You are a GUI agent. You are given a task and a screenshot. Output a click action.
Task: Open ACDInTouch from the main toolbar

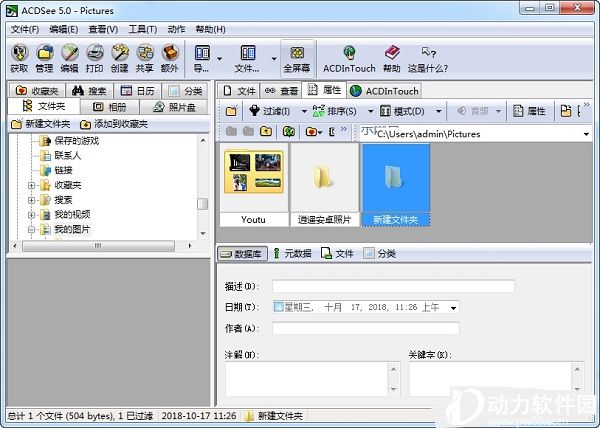coord(349,59)
